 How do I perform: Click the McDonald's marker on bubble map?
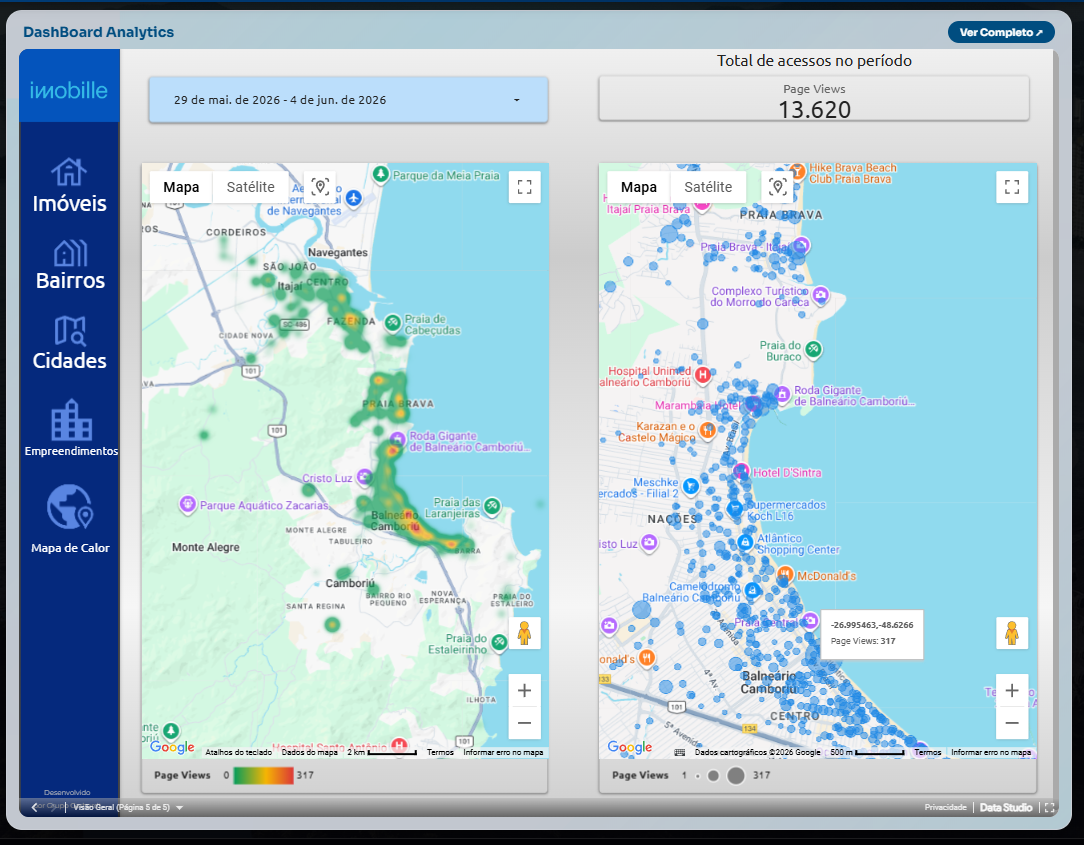[785, 574]
